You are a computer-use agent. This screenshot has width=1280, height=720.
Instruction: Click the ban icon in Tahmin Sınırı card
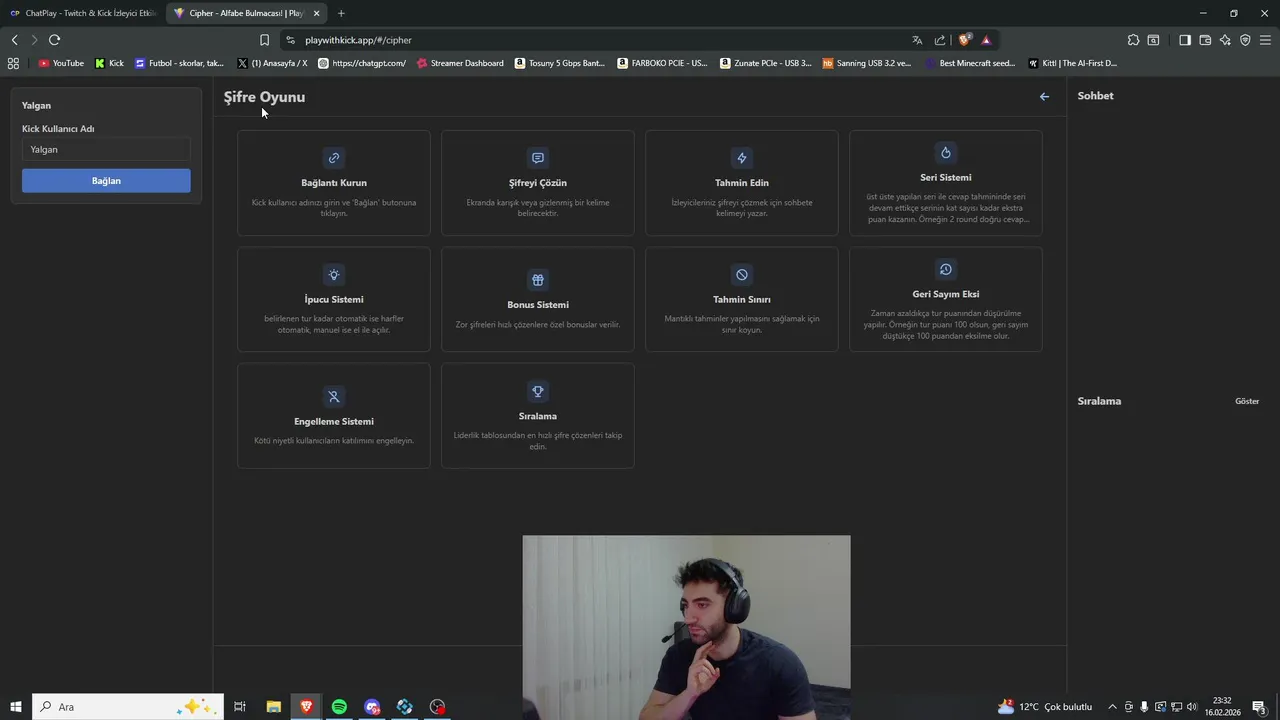point(742,275)
